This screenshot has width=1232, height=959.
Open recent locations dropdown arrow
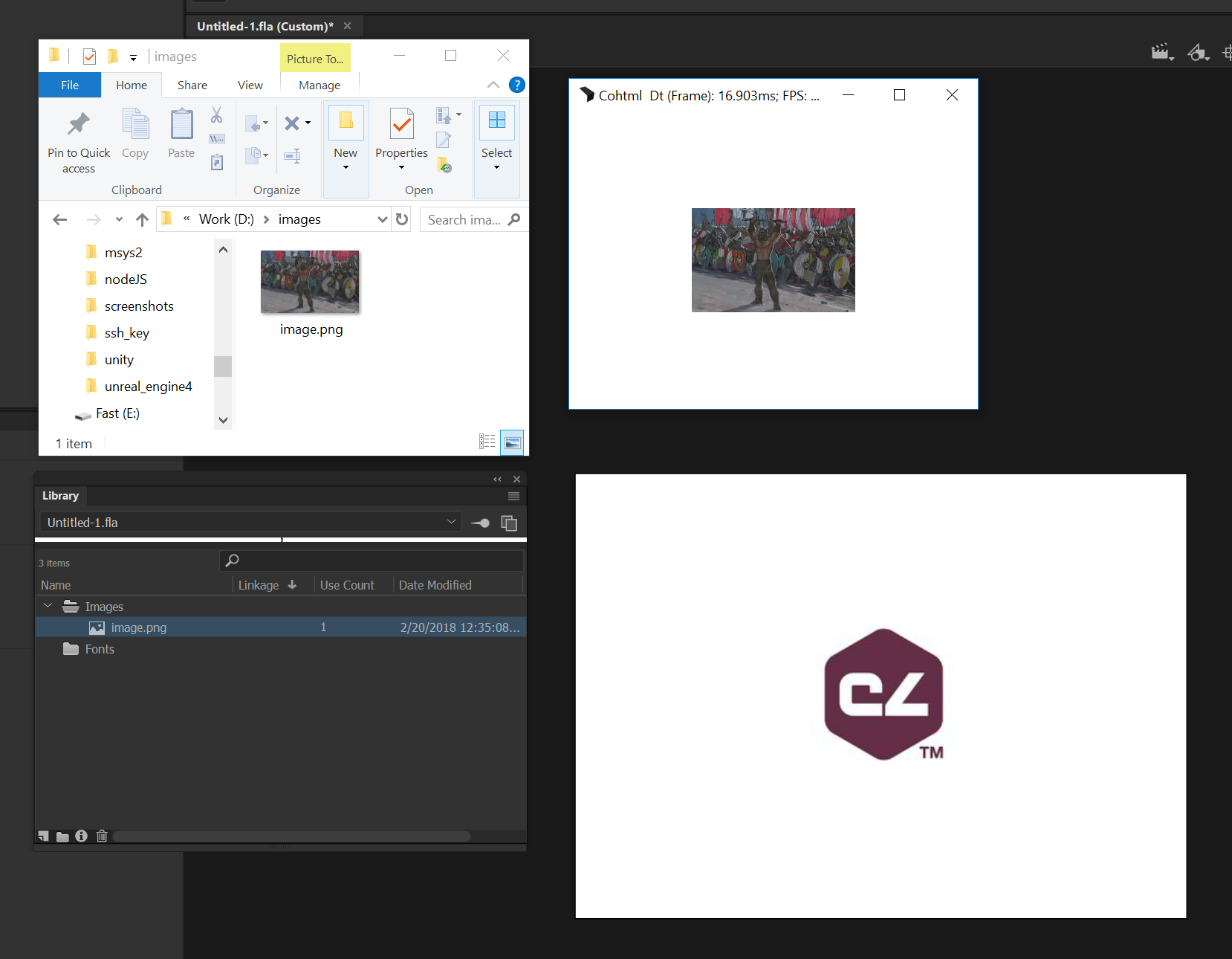pos(119,219)
